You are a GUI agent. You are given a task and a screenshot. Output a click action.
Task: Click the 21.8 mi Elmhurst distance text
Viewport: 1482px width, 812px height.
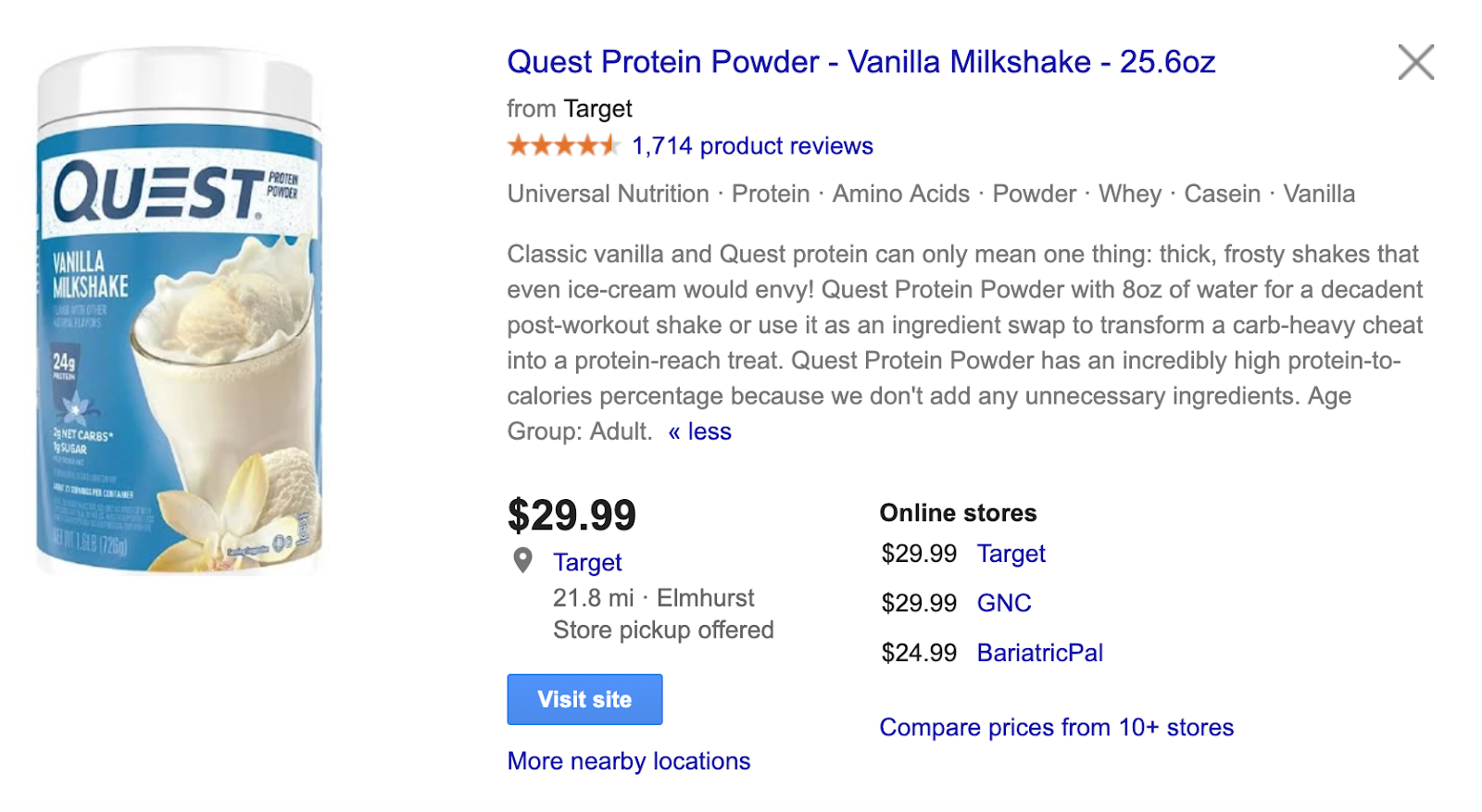(653, 598)
